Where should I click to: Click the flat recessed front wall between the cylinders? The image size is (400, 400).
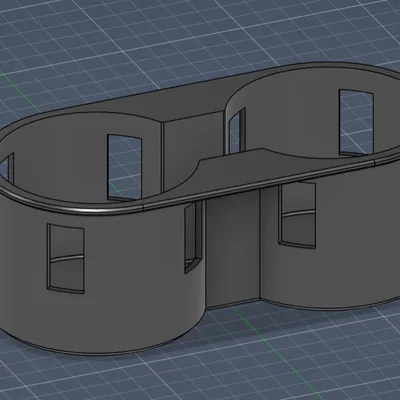click(232, 248)
